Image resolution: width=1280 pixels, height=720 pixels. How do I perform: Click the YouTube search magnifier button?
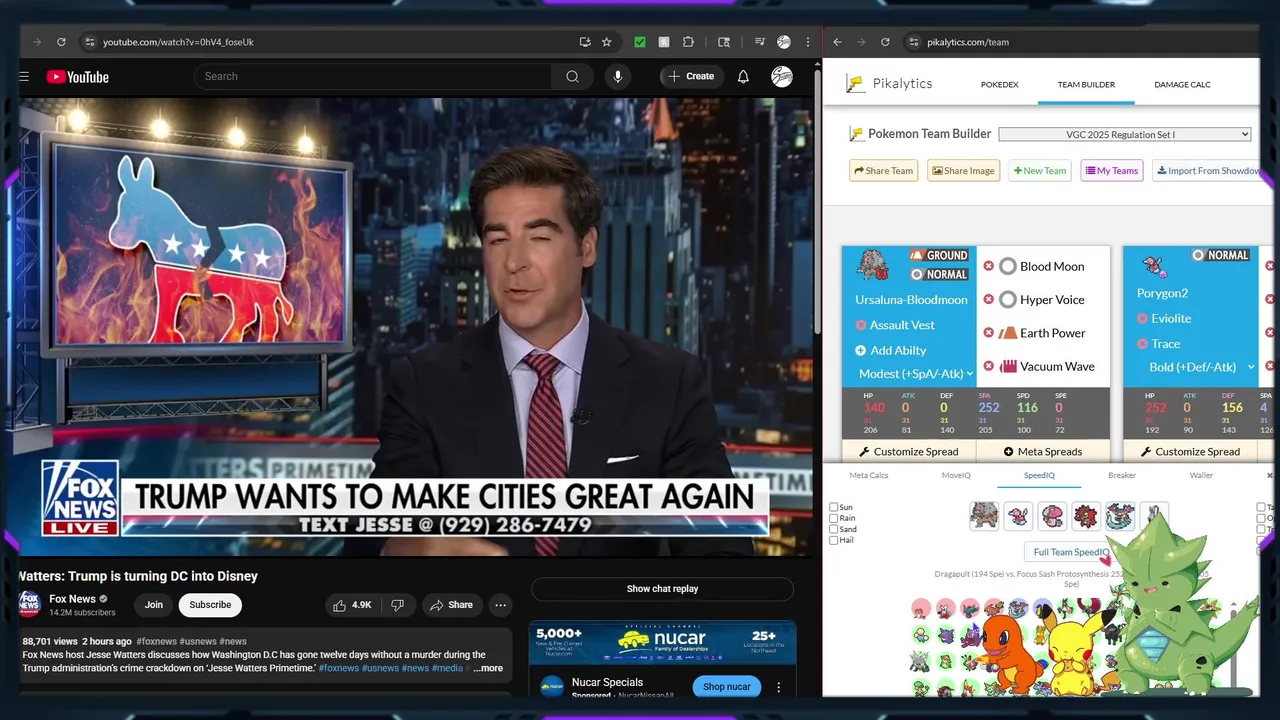pos(572,76)
